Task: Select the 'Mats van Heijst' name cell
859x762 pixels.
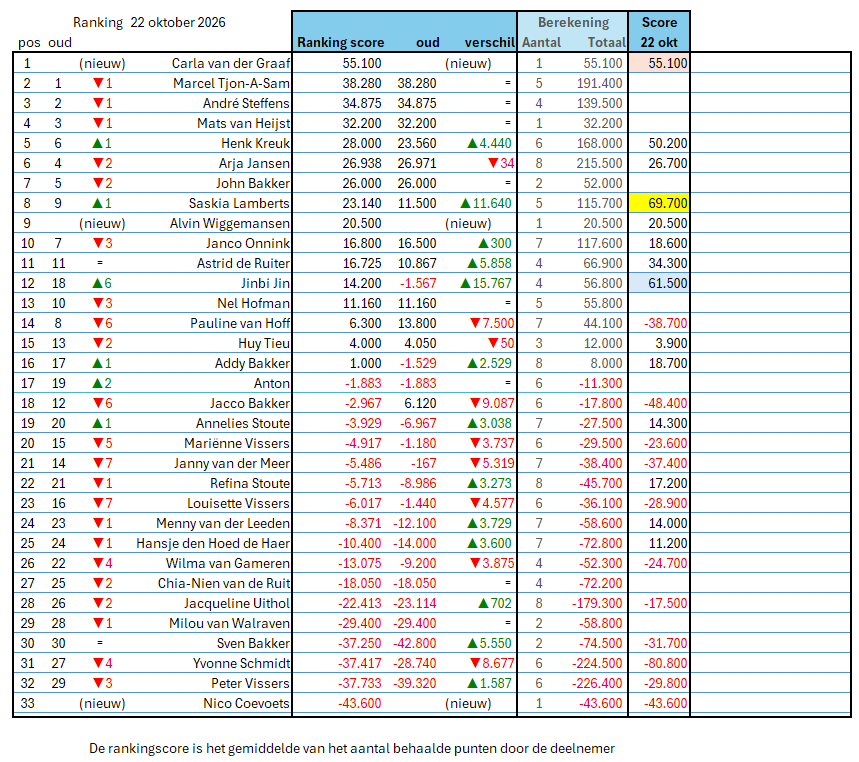Action: coord(243,123)
